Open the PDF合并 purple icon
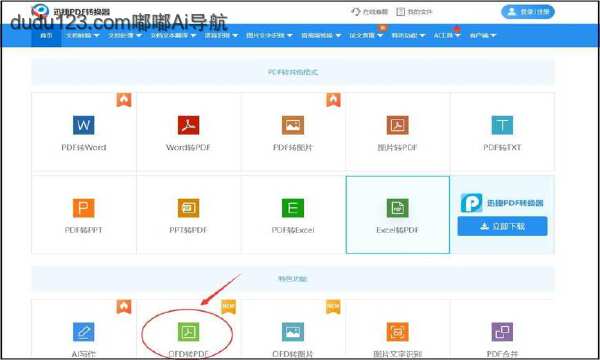 click(502, 332)
